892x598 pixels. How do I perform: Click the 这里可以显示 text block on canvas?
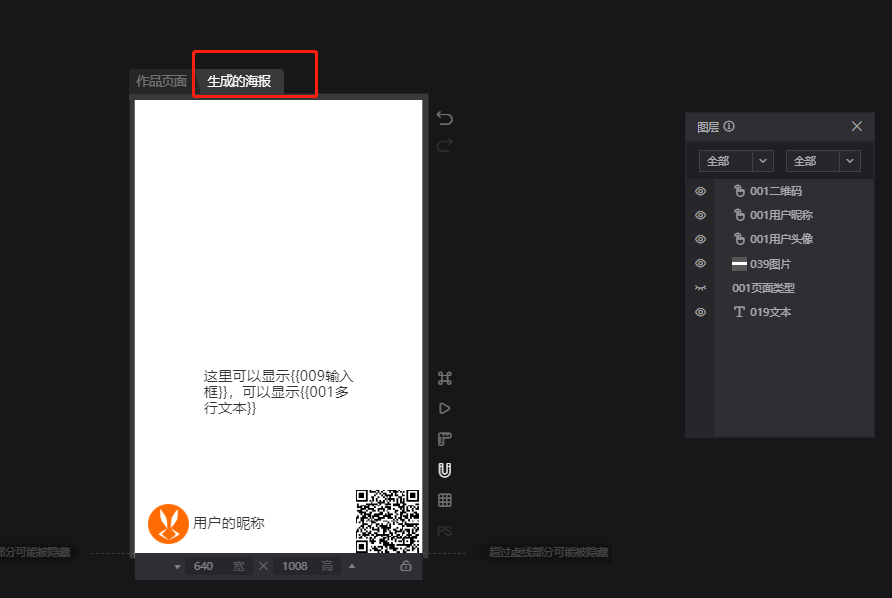pos(278,392)
